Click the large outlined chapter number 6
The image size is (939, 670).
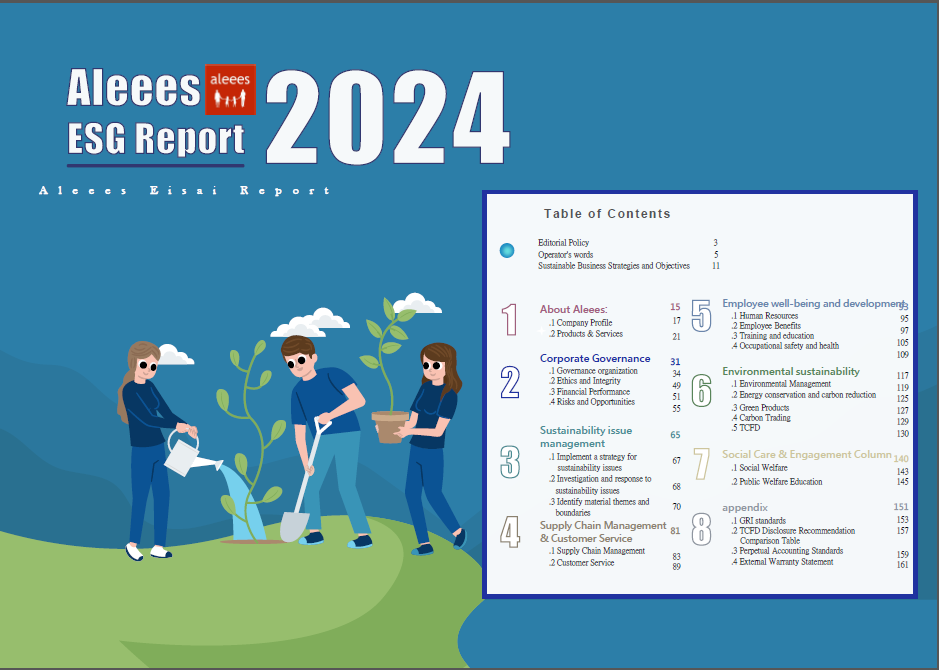tap(701, 391)
